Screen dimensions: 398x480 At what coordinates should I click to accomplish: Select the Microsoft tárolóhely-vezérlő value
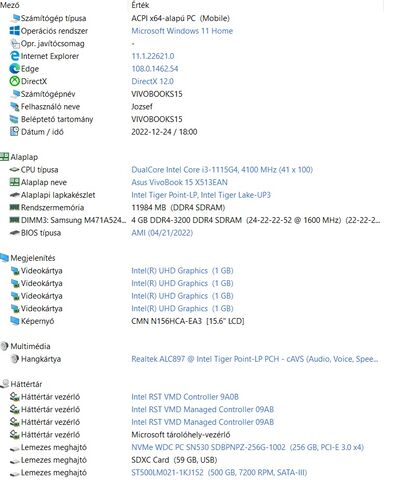tap(181, 435)
